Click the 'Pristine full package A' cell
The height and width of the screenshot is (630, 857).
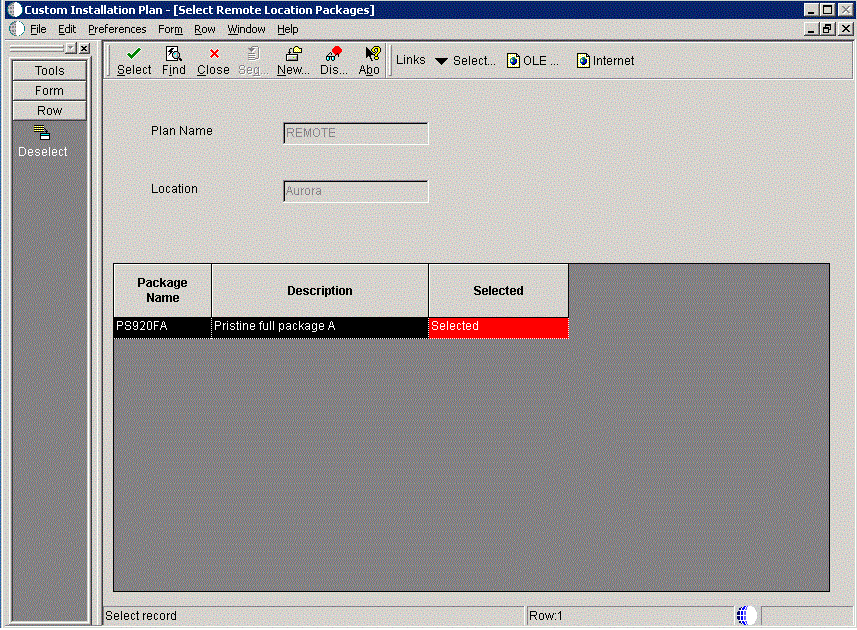tap(320, 327)
